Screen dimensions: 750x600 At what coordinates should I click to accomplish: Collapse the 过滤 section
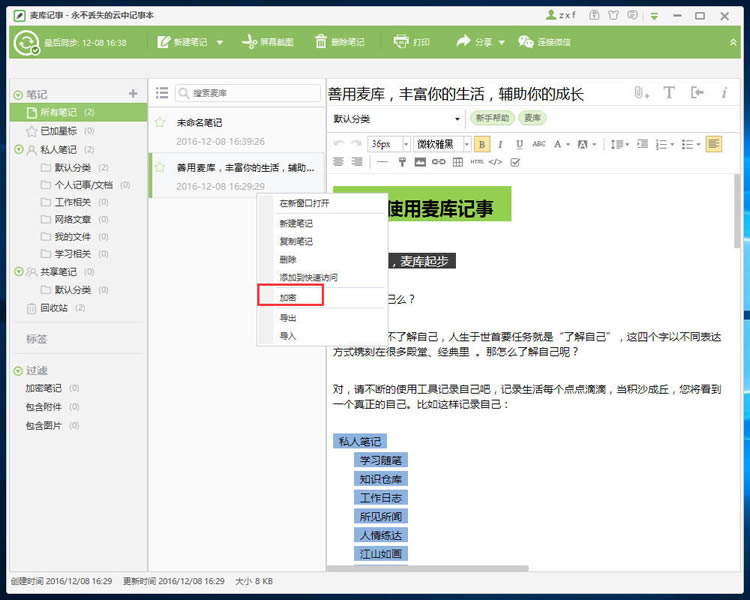(18, 371)
